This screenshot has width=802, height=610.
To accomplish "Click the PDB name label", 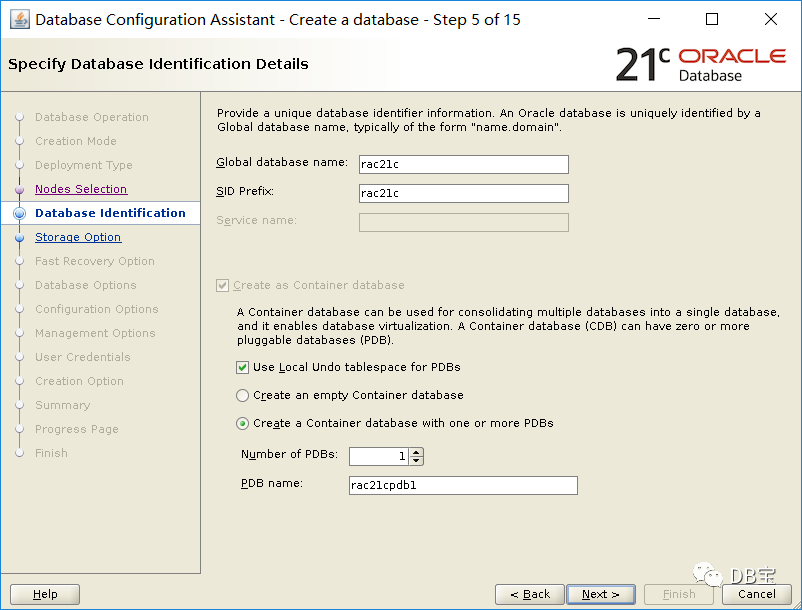I will click(272, 484).
